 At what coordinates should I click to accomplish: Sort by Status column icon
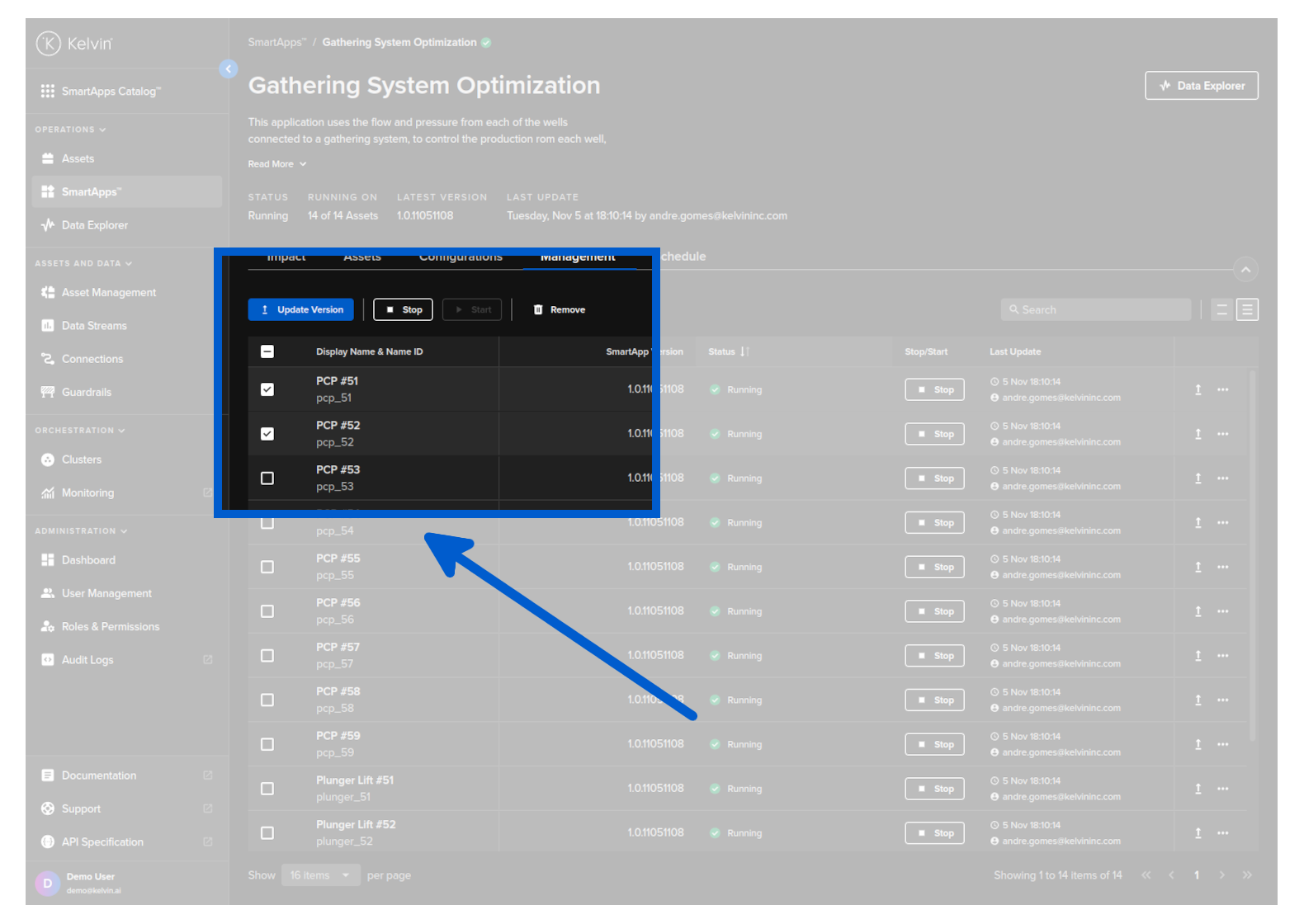(744, 352)
